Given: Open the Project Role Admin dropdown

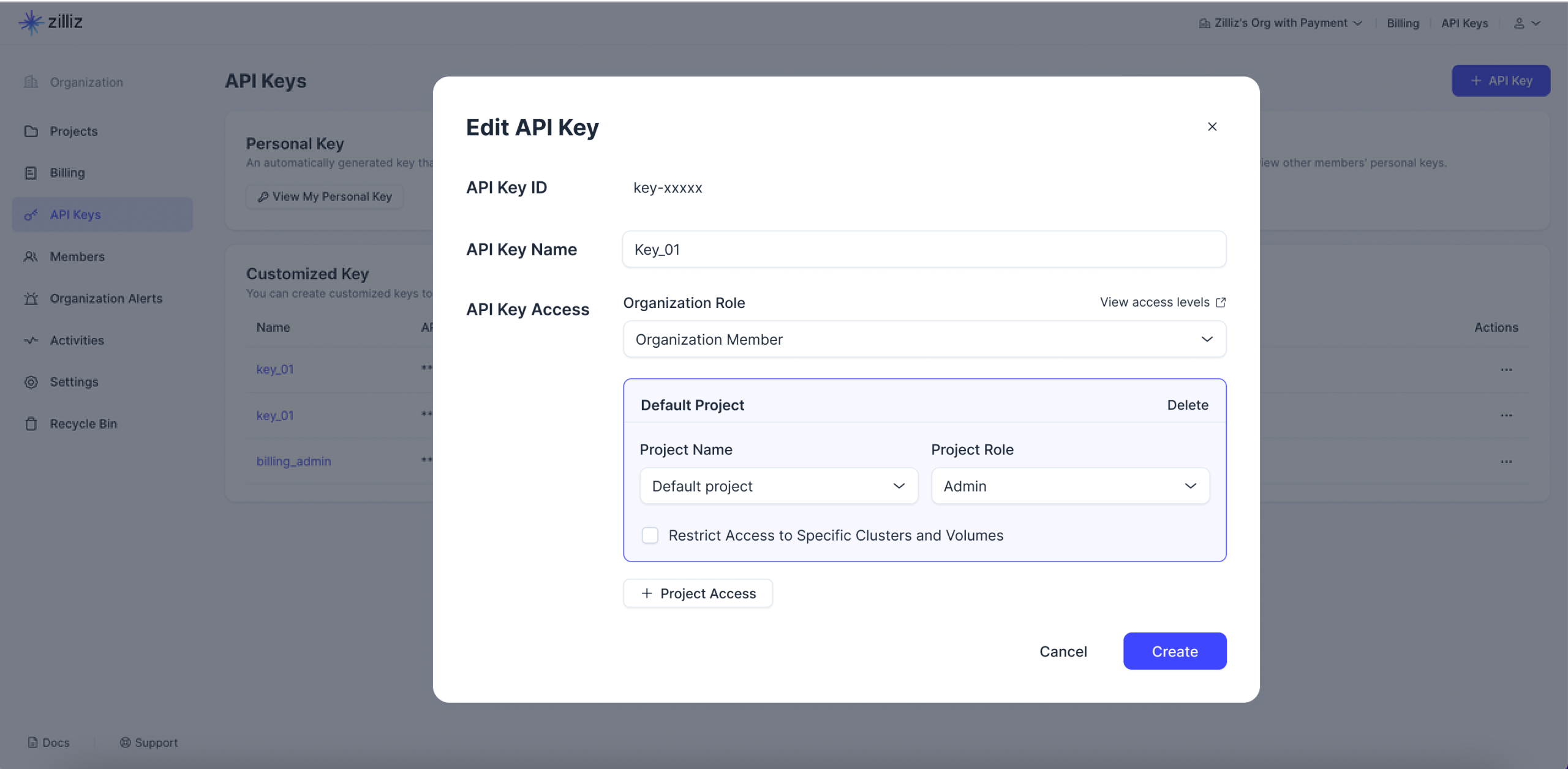Looking at the screenshot, I should point(1070,486).
